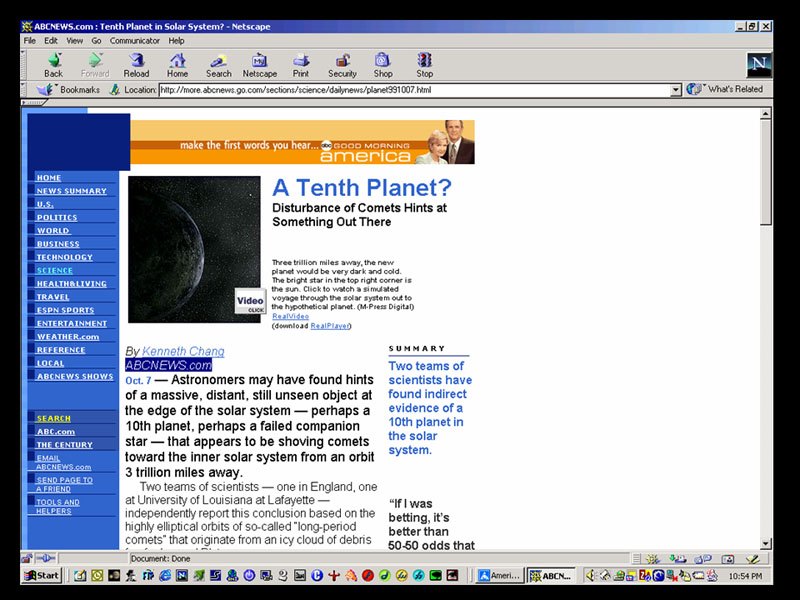Click the speaker volume tray icon
Image resolution: width=800 pixels, height=600 pixels.
590,576
